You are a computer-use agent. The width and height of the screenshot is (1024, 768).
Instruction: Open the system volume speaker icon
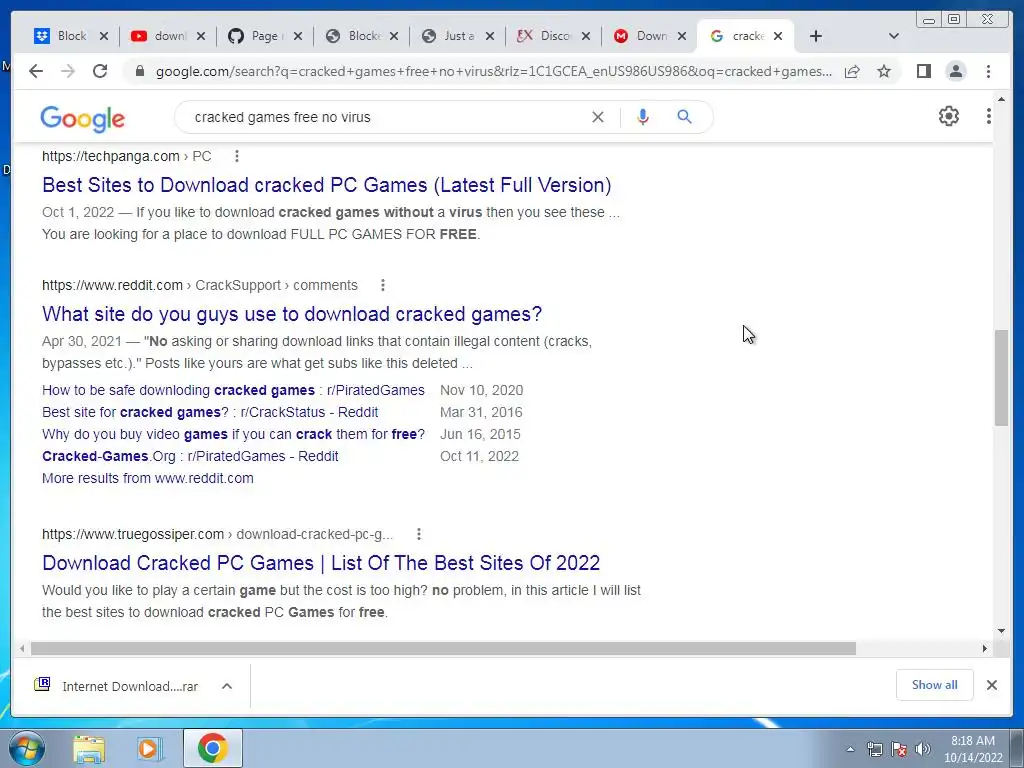[x=922, y=749]
